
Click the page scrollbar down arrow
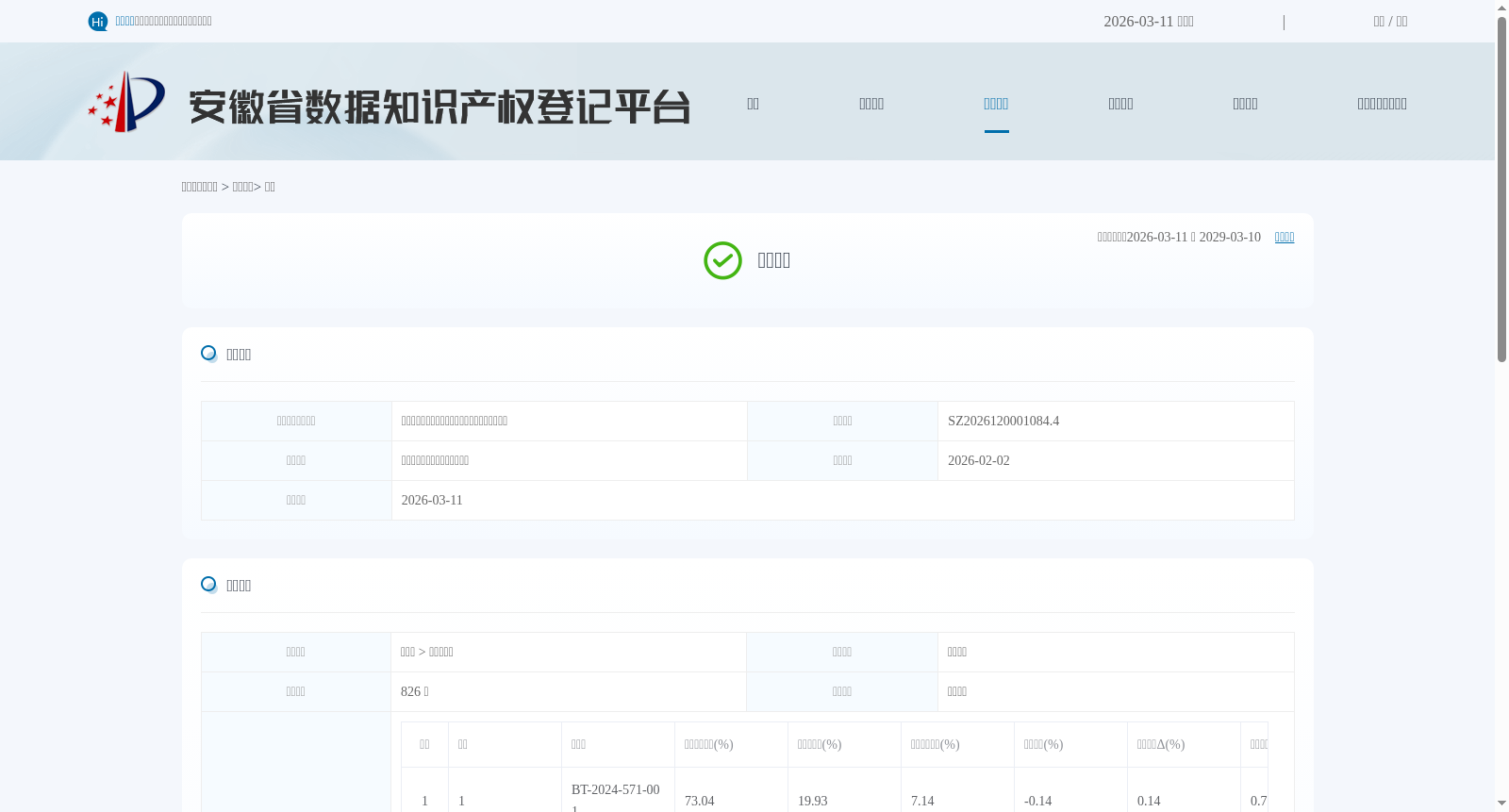pyautogui.click(x=1501, y=804)
